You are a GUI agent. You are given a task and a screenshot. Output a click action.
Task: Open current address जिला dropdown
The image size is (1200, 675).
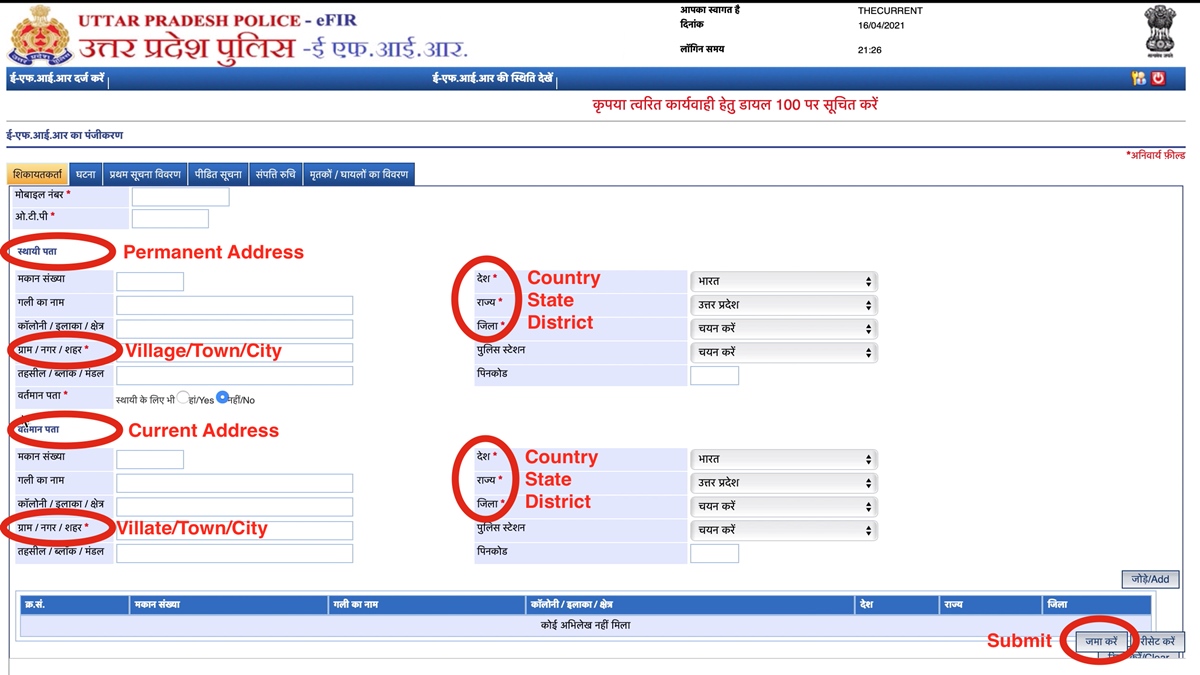[784, 507]
